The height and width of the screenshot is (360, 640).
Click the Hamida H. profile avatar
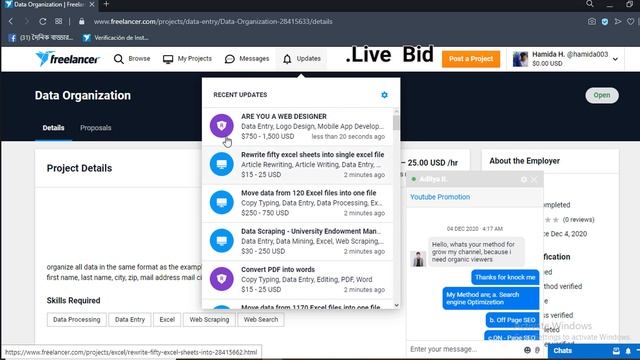tap(520, 59)
